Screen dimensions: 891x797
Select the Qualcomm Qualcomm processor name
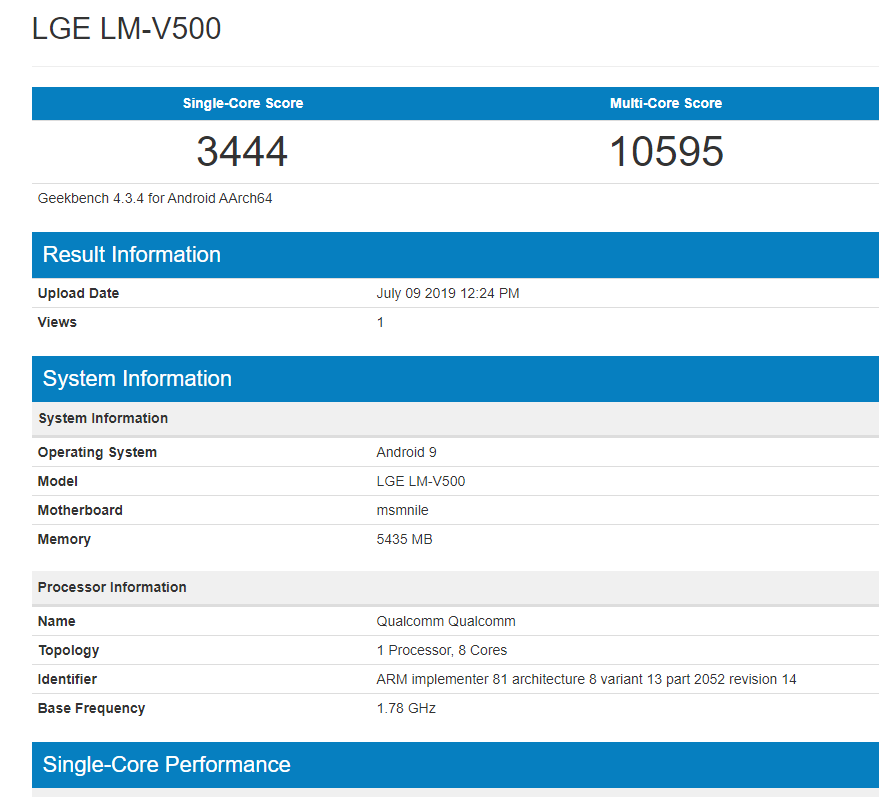[446, 621]
